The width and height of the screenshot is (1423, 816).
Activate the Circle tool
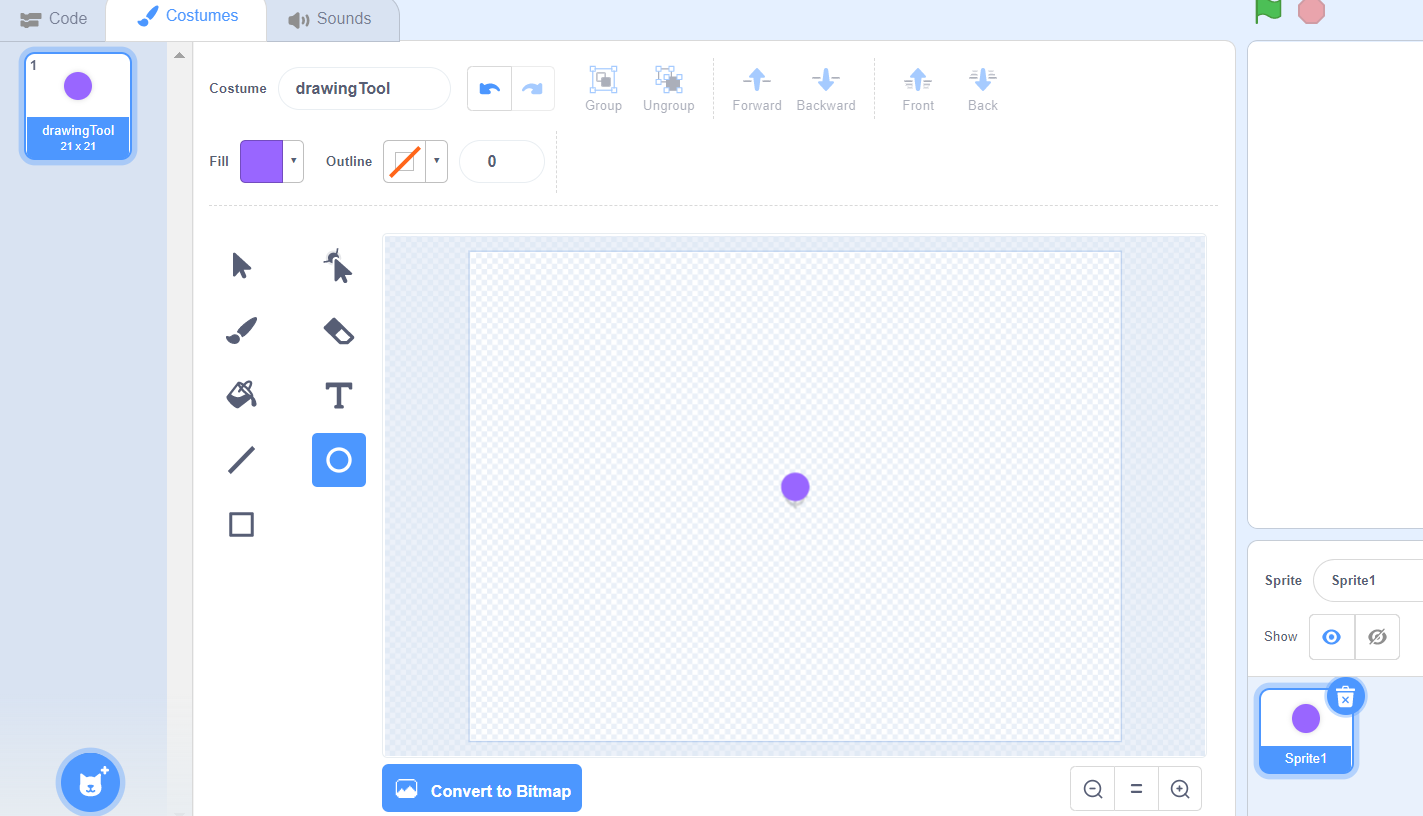(x=339, y=460)
